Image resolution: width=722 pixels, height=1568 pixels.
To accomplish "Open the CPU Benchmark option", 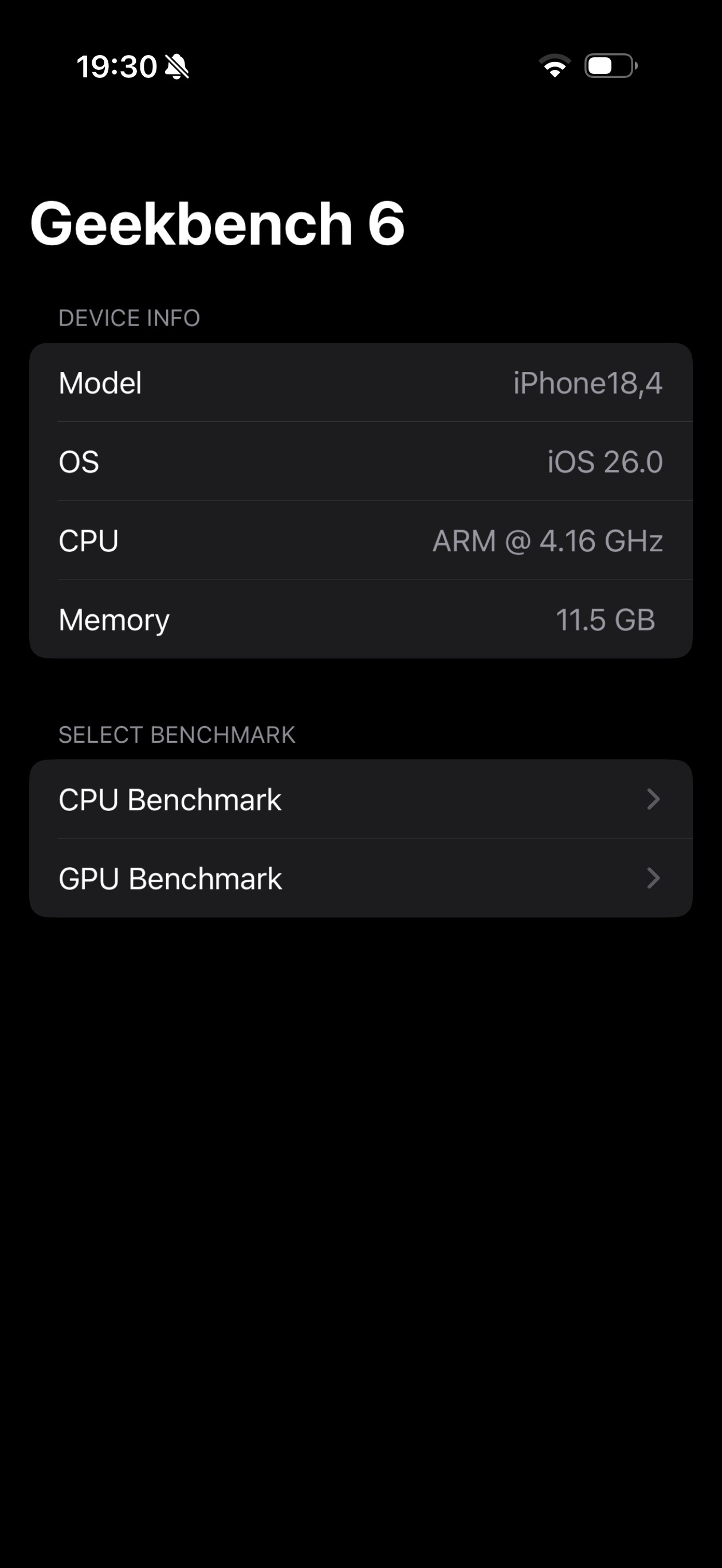I will (x=170, y=799).
